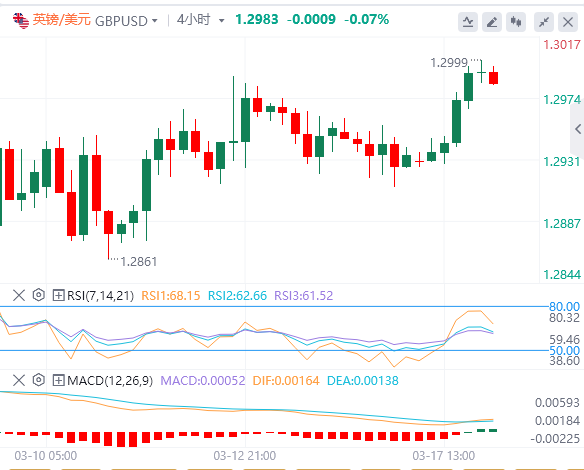Viewport: 584px width, 470px height.
Task: Click the 1.2999 high price label
Action: (x=449, y=63)
